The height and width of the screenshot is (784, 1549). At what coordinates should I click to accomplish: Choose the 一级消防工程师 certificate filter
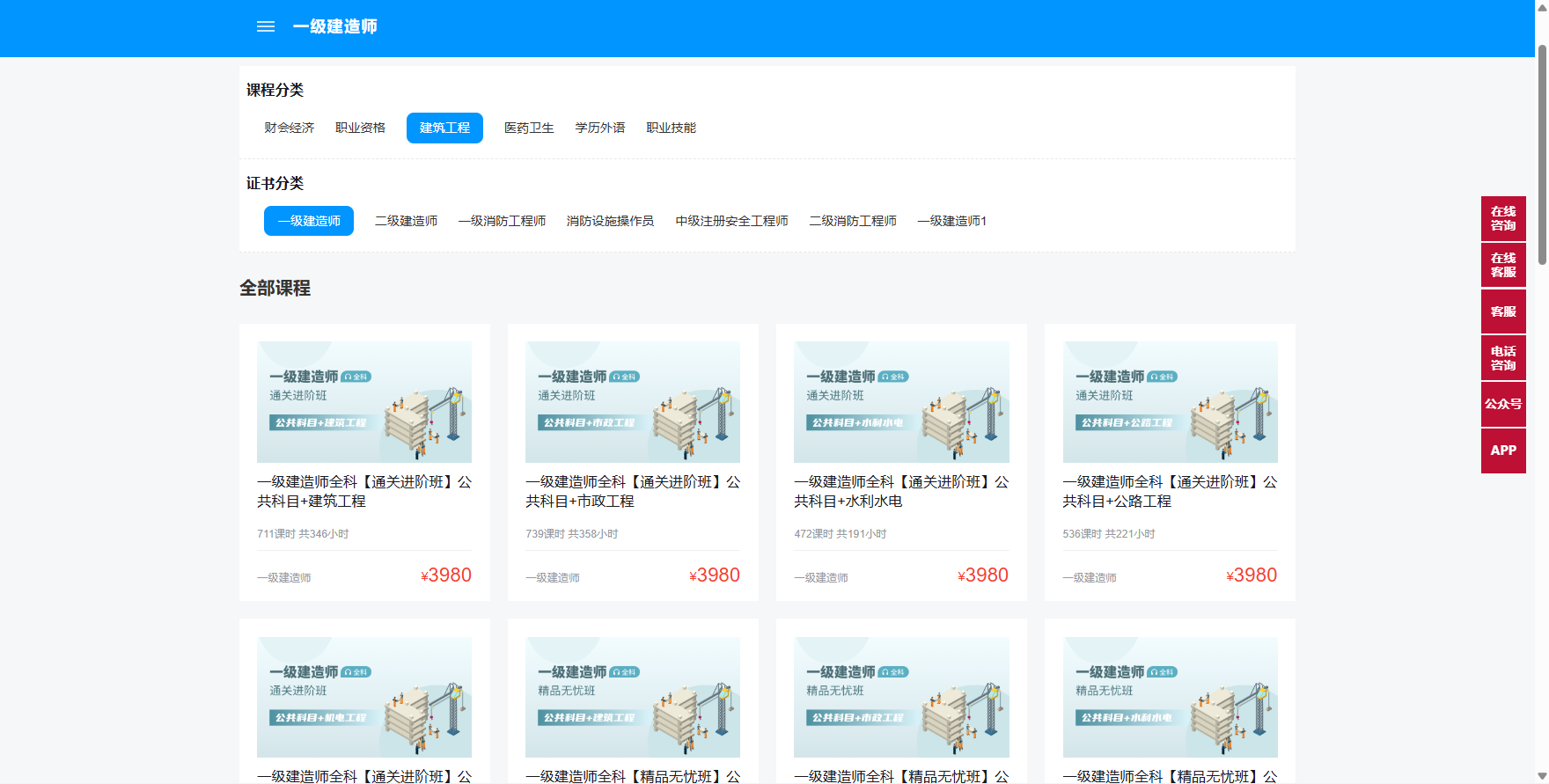[502, 221]
